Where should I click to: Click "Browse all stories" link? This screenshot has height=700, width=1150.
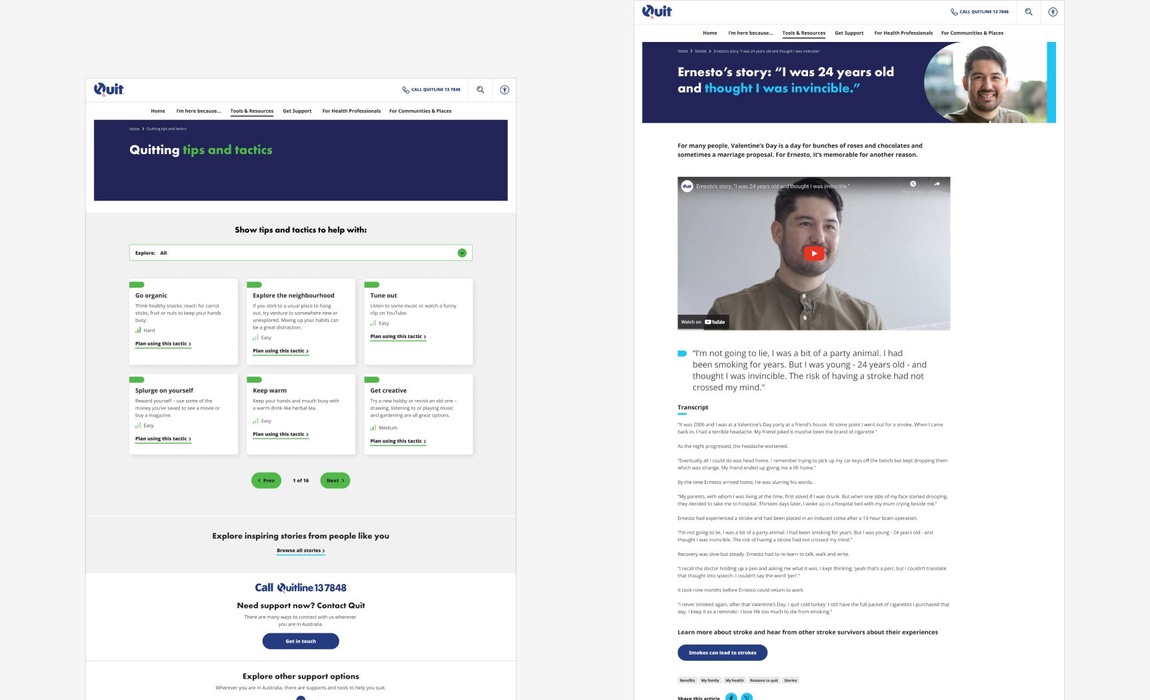[x=300, y=551]
